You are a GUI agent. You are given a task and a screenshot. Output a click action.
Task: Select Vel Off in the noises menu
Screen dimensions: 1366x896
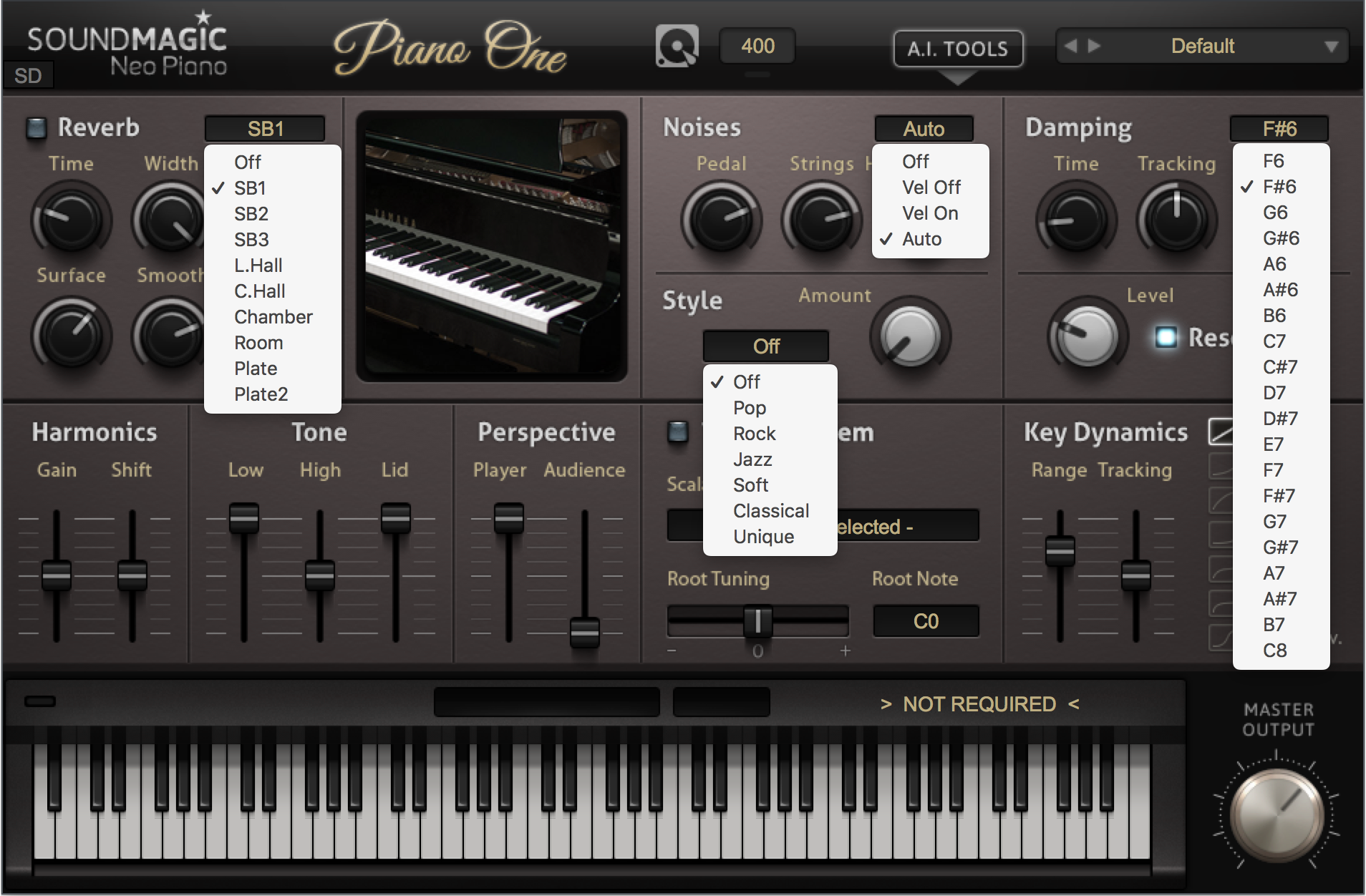point(930,188)
